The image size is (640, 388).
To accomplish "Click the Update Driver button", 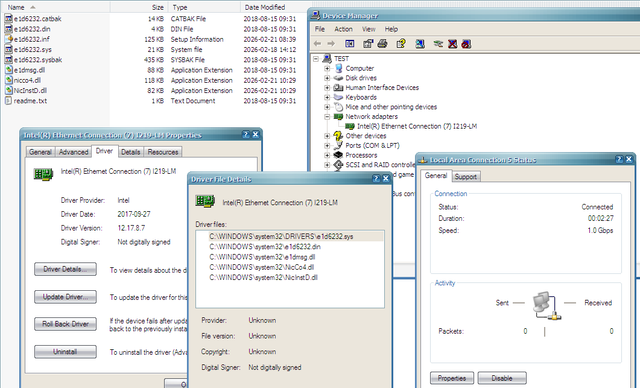I will [x=65, y=297].
